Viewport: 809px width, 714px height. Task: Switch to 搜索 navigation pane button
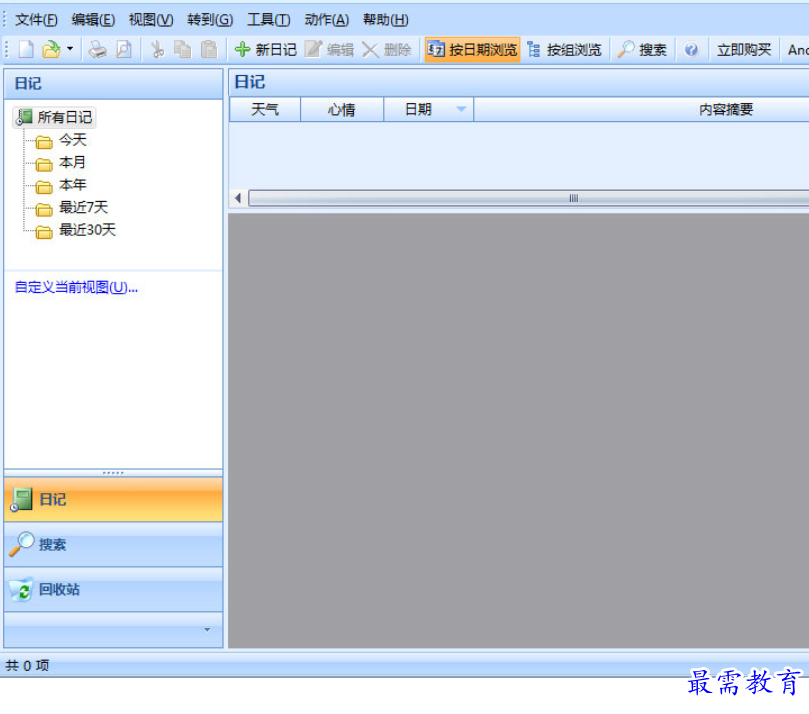[114, 544]
